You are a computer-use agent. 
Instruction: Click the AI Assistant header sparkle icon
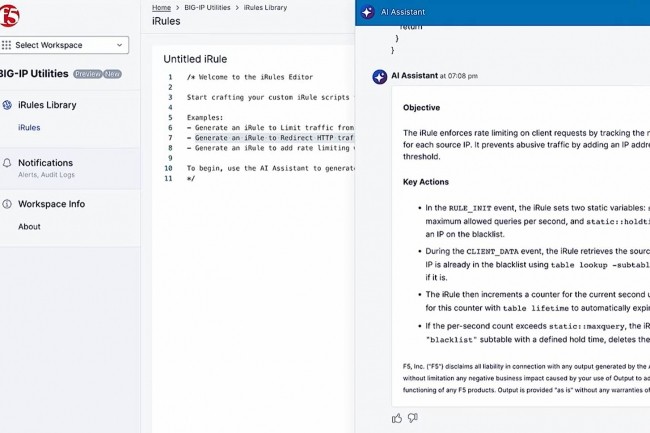[368, 10]
